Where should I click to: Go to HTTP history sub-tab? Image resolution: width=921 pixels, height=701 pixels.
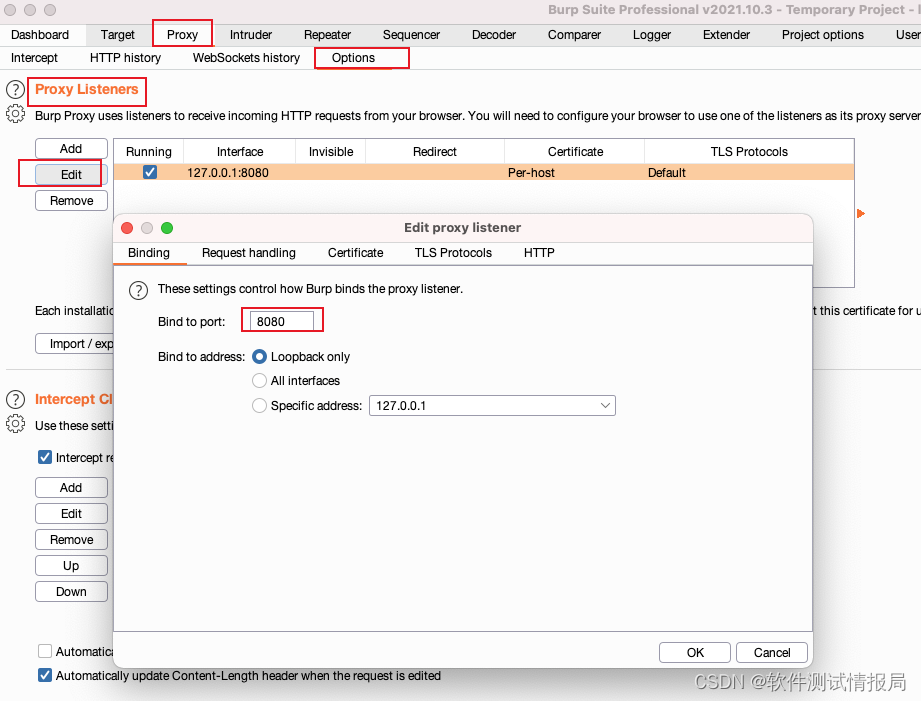tap(125, 58)
